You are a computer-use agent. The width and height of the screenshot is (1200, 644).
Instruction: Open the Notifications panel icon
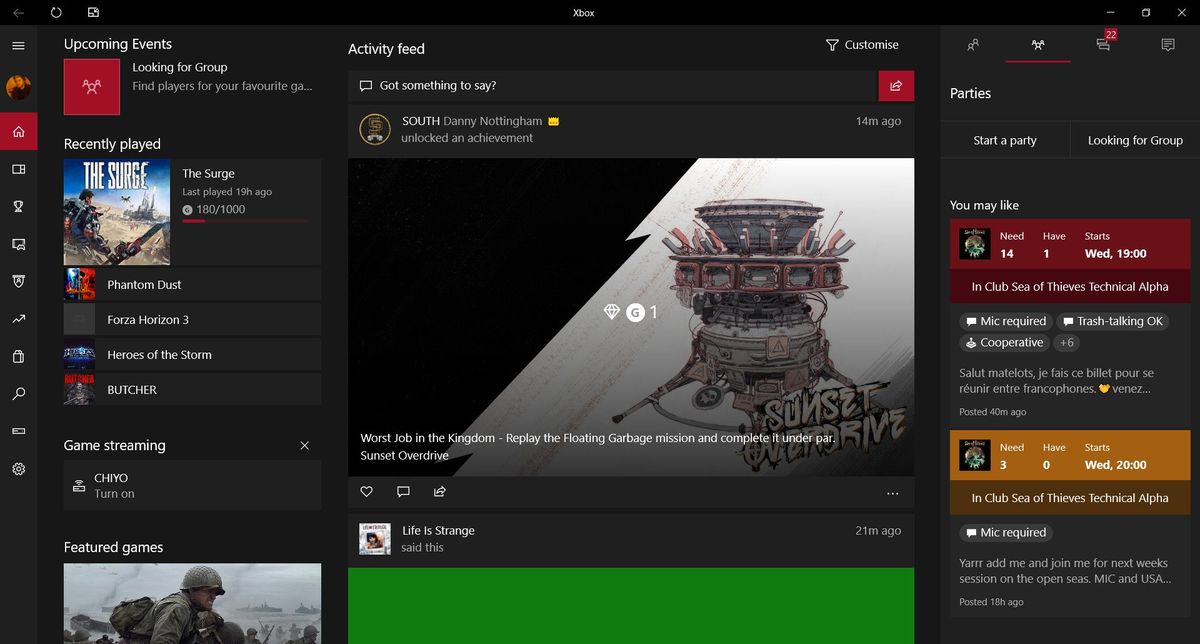click(1168, 45)
